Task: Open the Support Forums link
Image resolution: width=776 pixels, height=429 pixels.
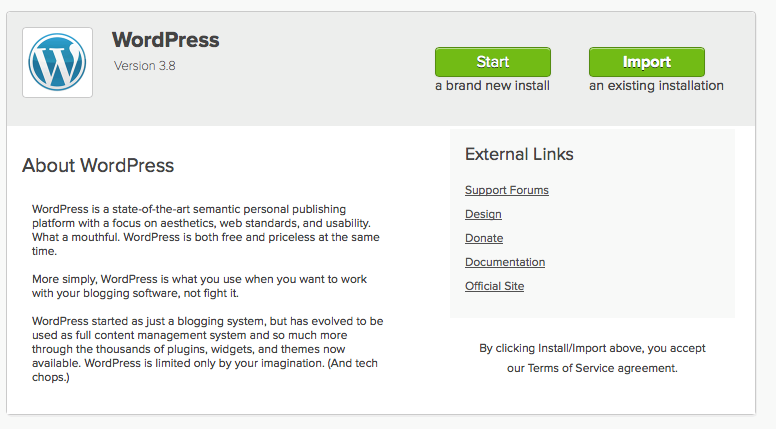Action: point(507,190)
